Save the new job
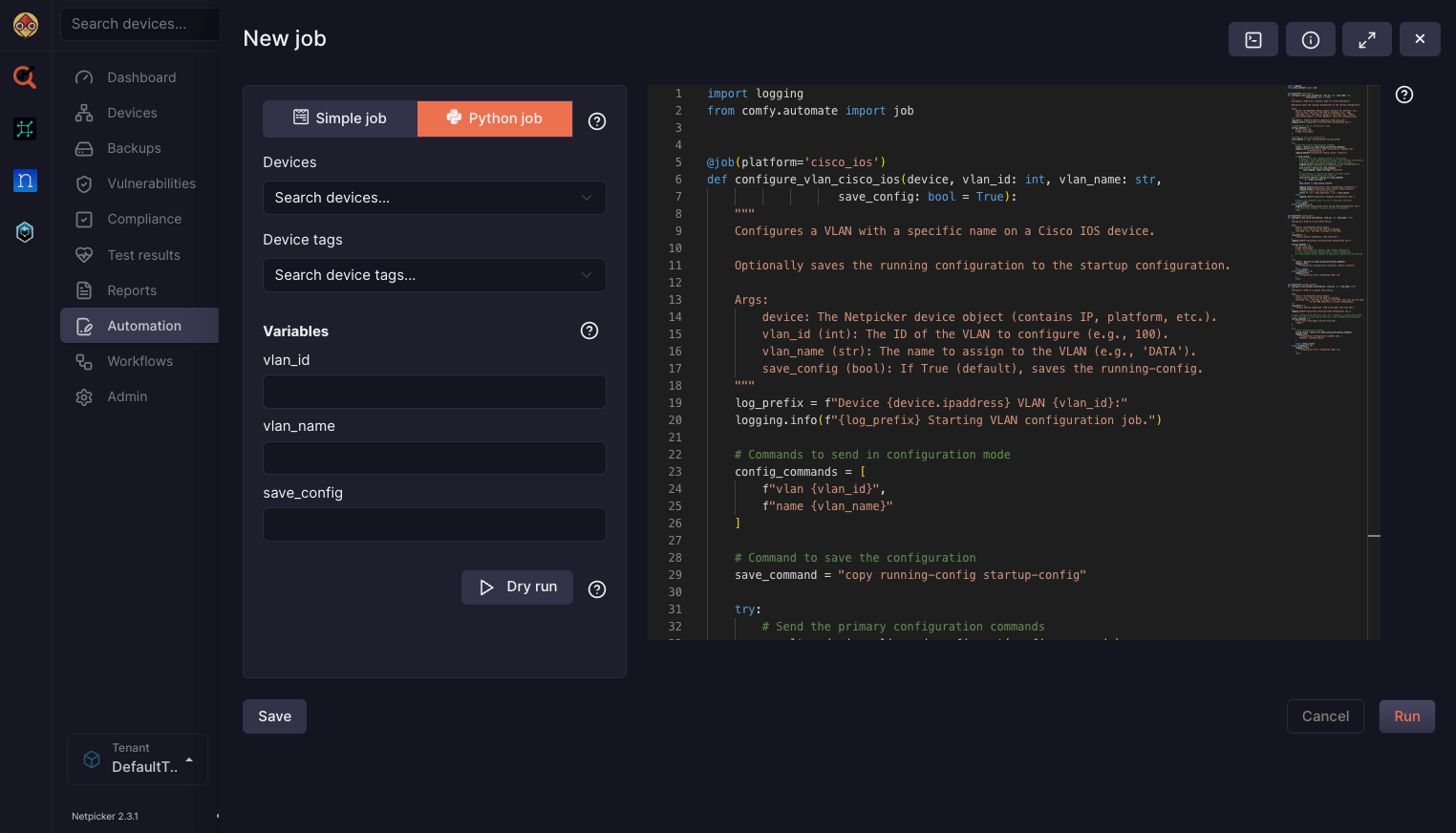The width and height of the screenshot is (1456, 833). click(274, 716)
